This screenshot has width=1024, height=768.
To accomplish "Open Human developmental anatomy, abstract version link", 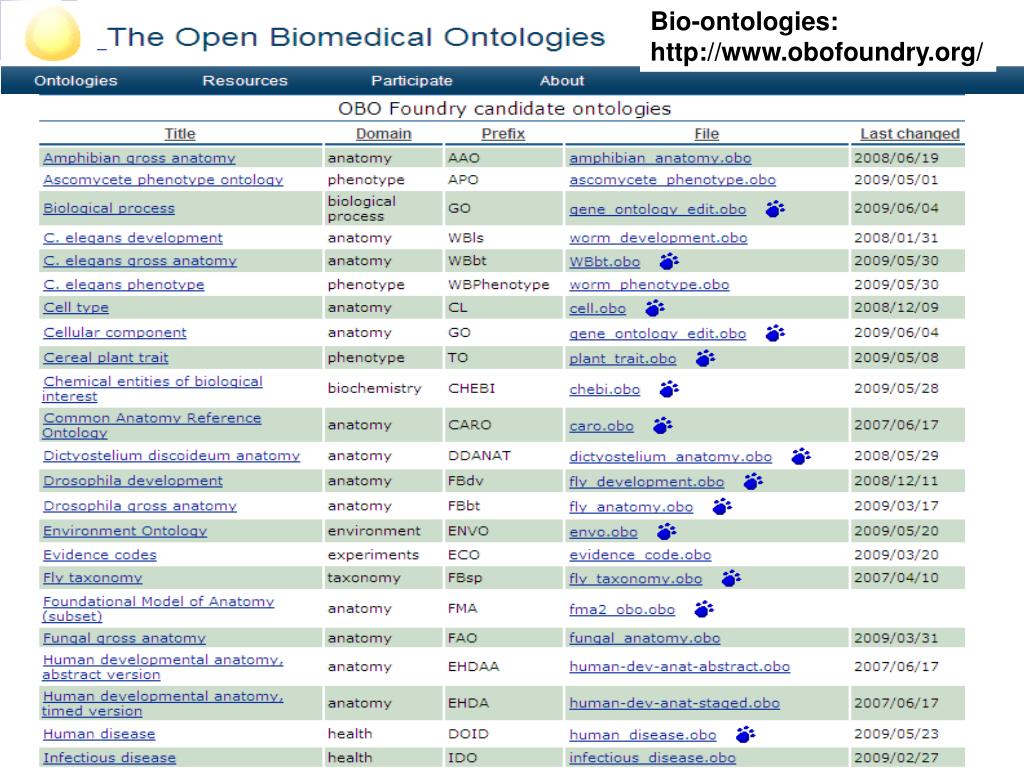I will (163, 667).
